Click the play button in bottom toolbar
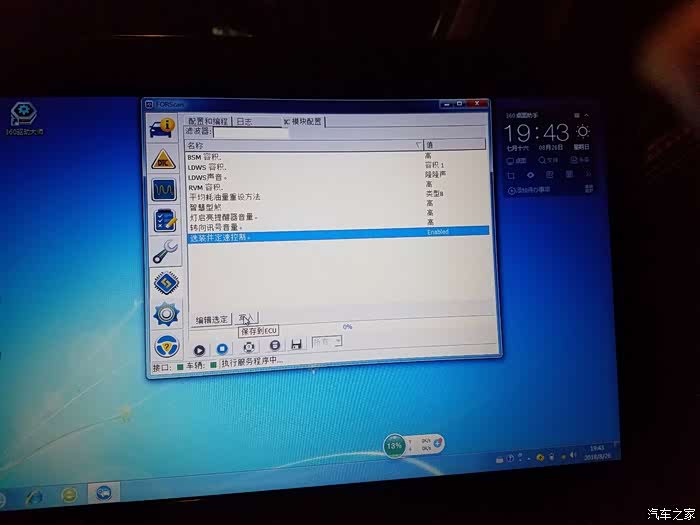The image size is (700, 525). click(x=199, y=350)
